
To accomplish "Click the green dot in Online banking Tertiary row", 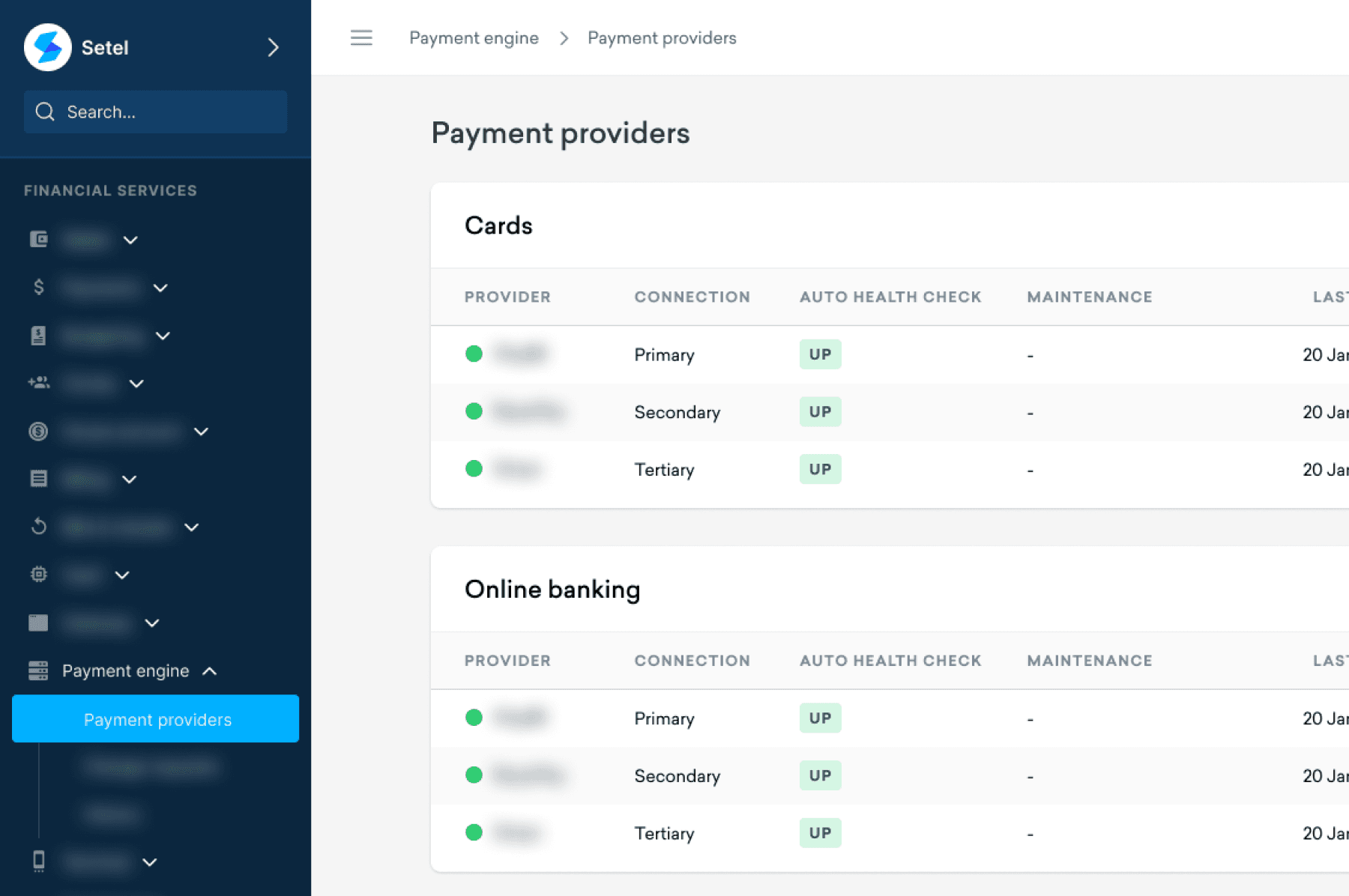I will tap(474, 832).
